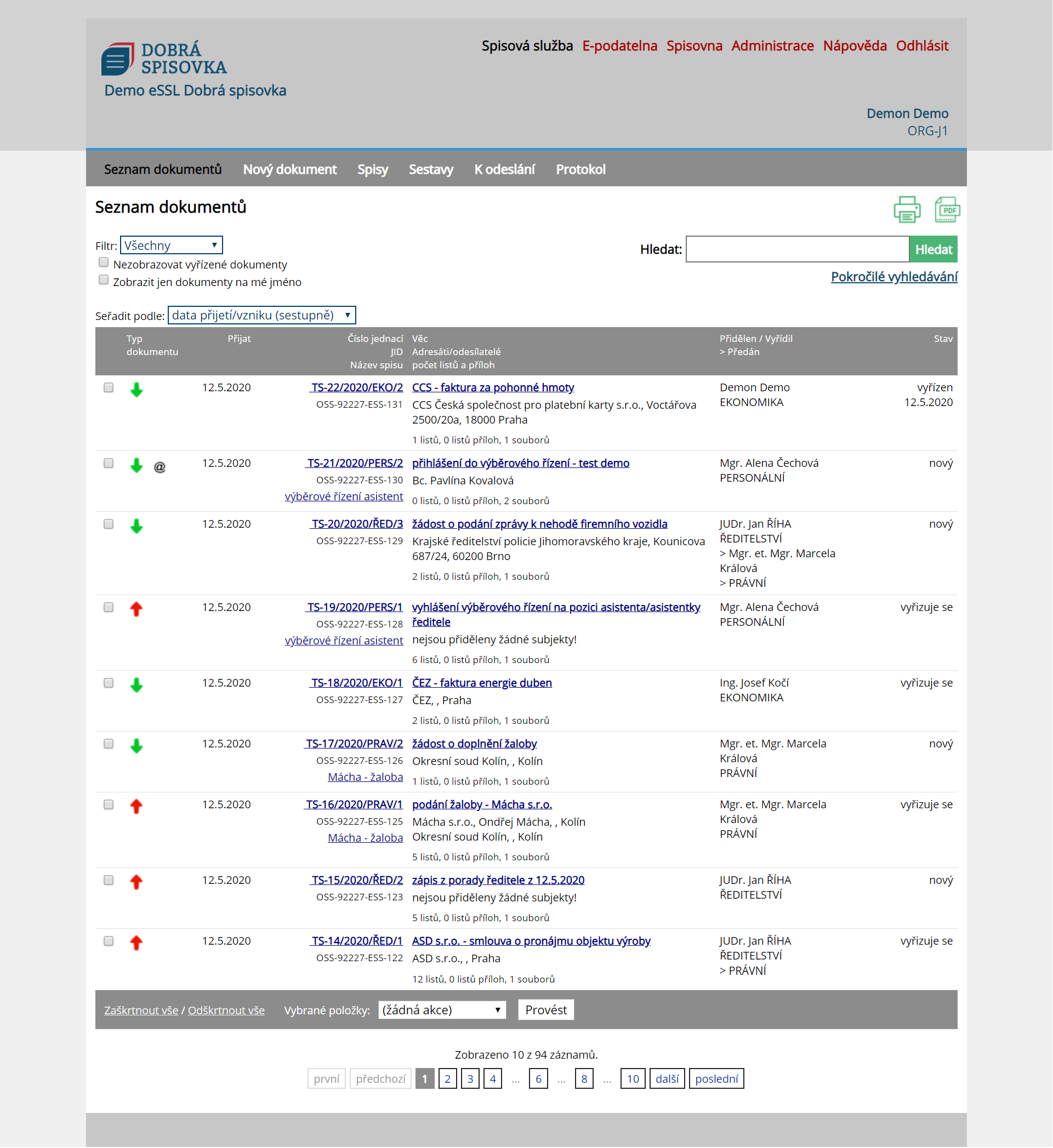Open 'podání žaloby - Mácha s.r.o.' document
Screen dimensions: 1053x1148
[x=482, y=805]
